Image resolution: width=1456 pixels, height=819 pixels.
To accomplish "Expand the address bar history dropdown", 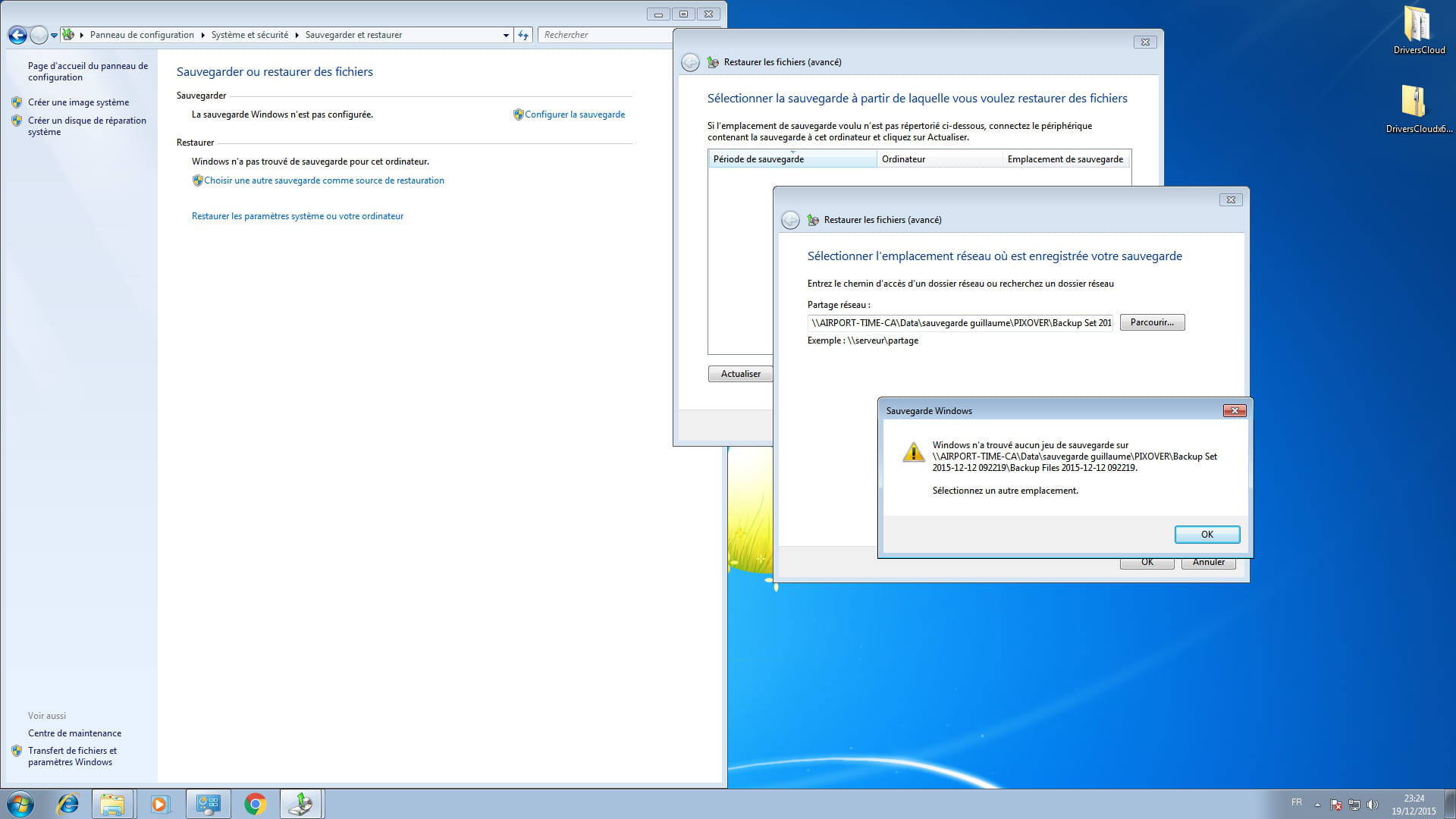I will [506, 35].
